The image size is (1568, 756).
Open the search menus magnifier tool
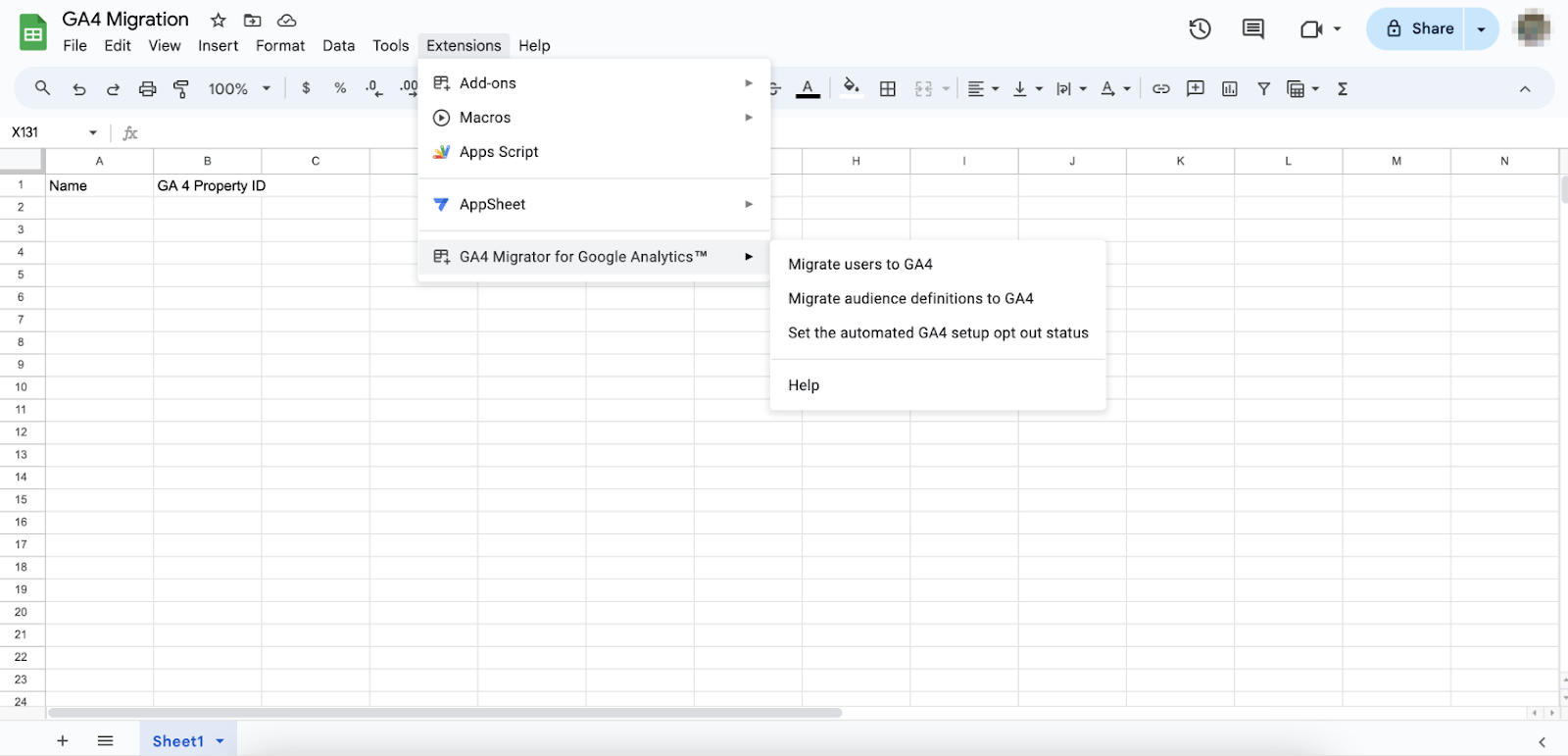point(42,88)
